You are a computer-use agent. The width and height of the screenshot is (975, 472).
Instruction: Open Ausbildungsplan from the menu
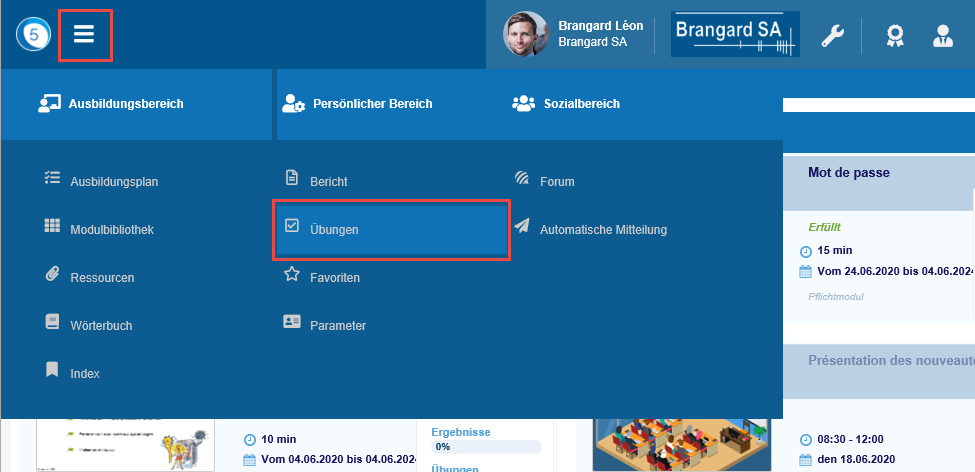(x=114, y=181)
